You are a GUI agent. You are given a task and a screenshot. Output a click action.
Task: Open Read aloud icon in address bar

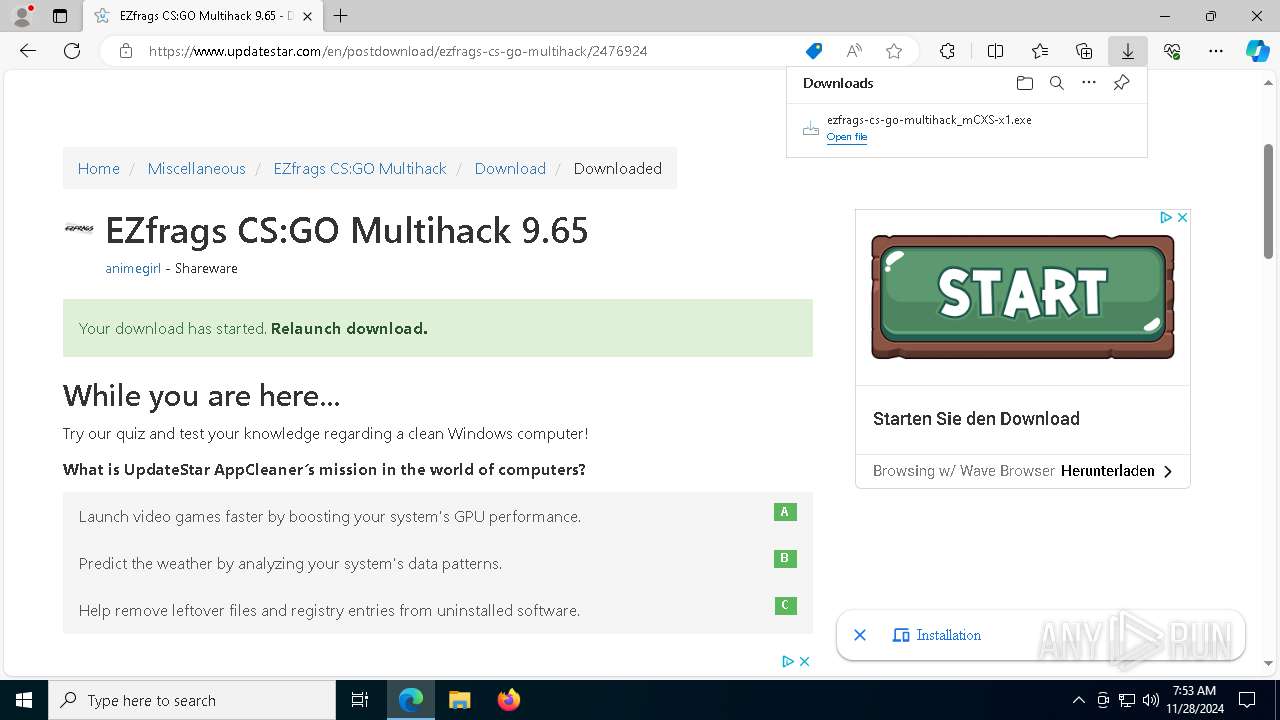click(854, 51)
